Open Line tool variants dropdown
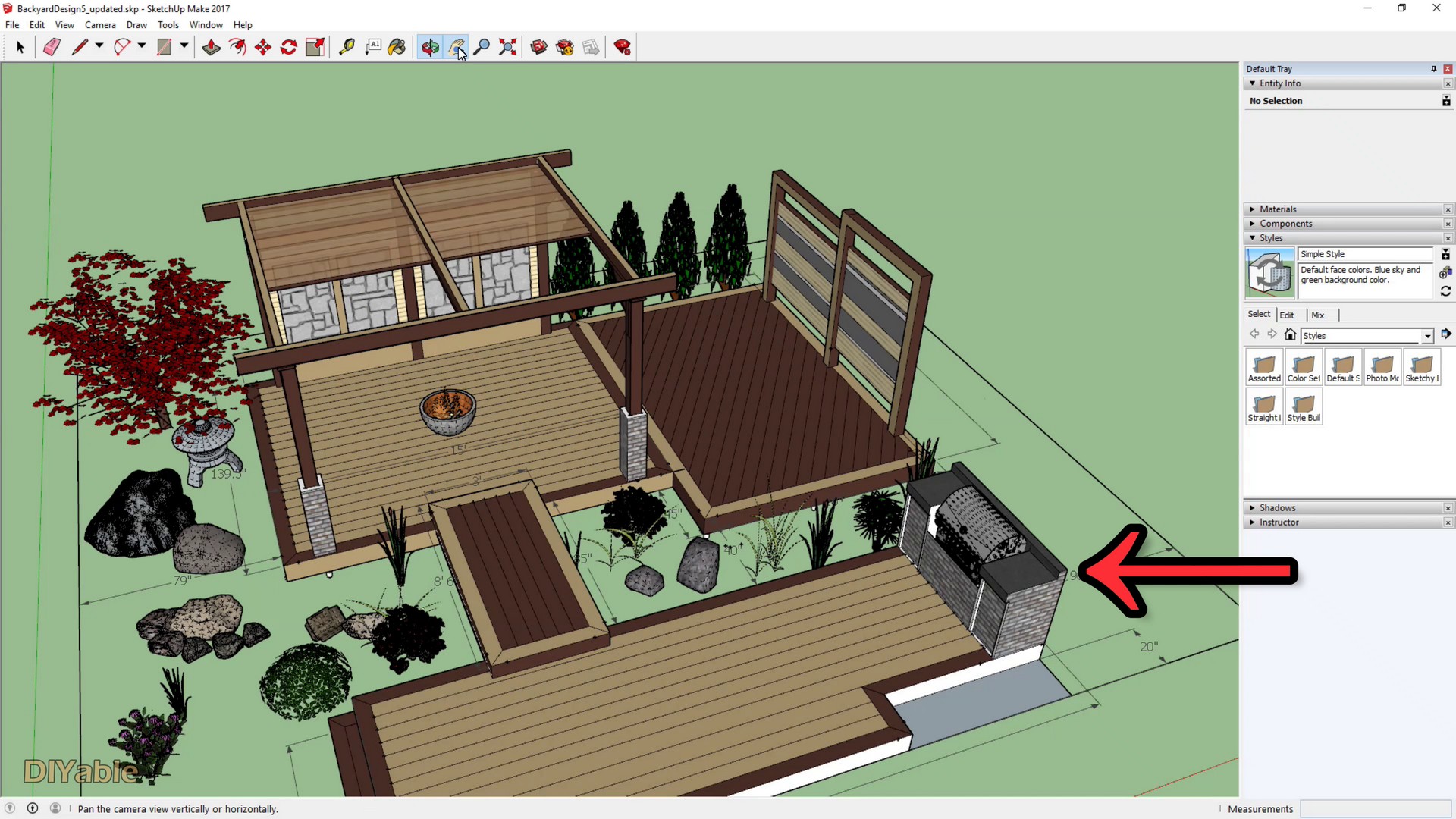Viewport: 1456px width, 819px height. 99,47
